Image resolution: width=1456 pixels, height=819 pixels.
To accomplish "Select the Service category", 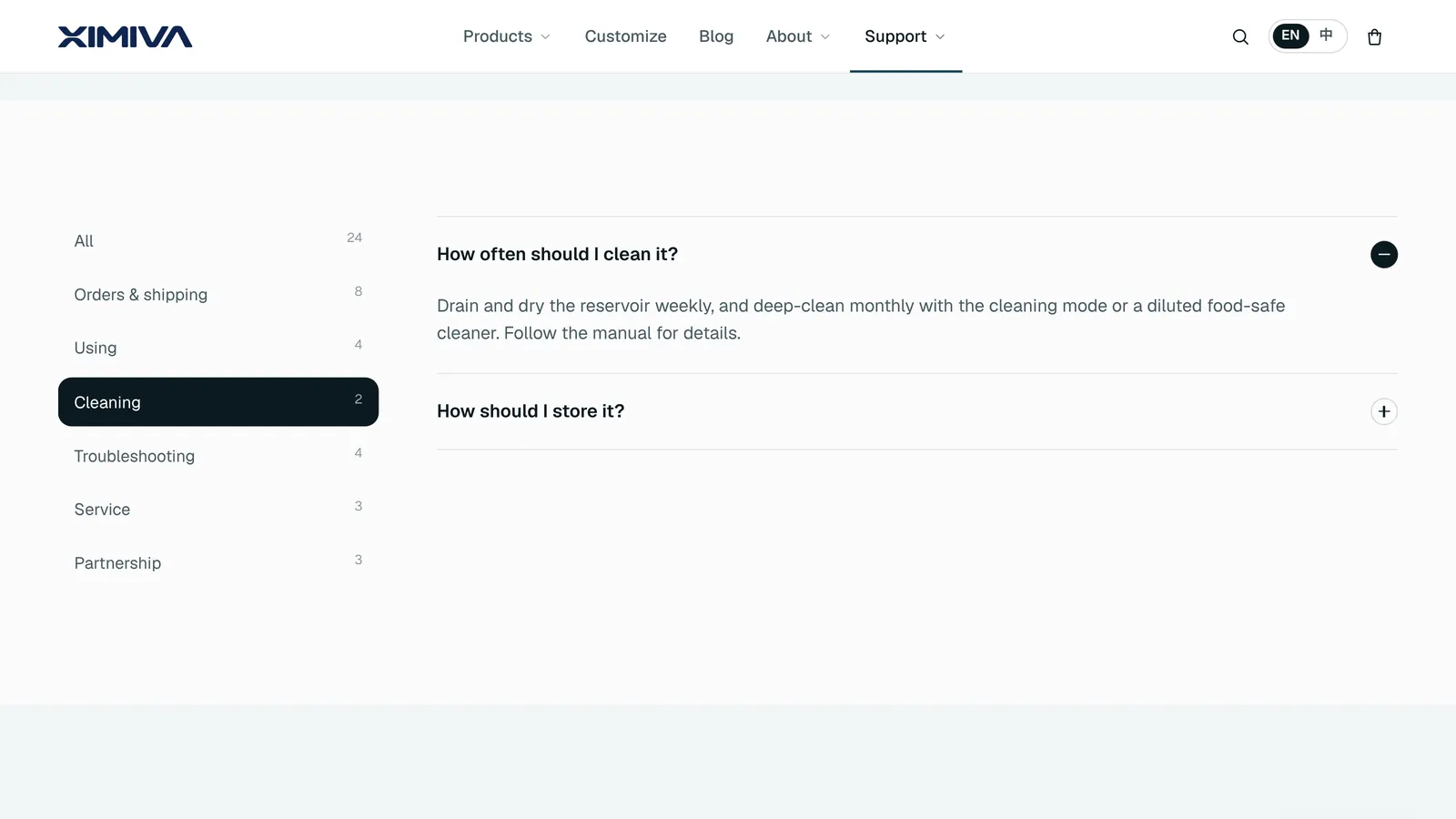I will 218,509.
